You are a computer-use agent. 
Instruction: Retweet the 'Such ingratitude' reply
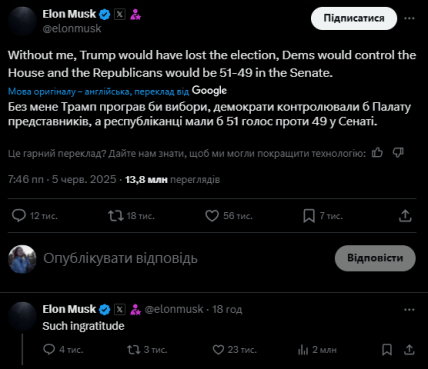(x=133, y=350)
